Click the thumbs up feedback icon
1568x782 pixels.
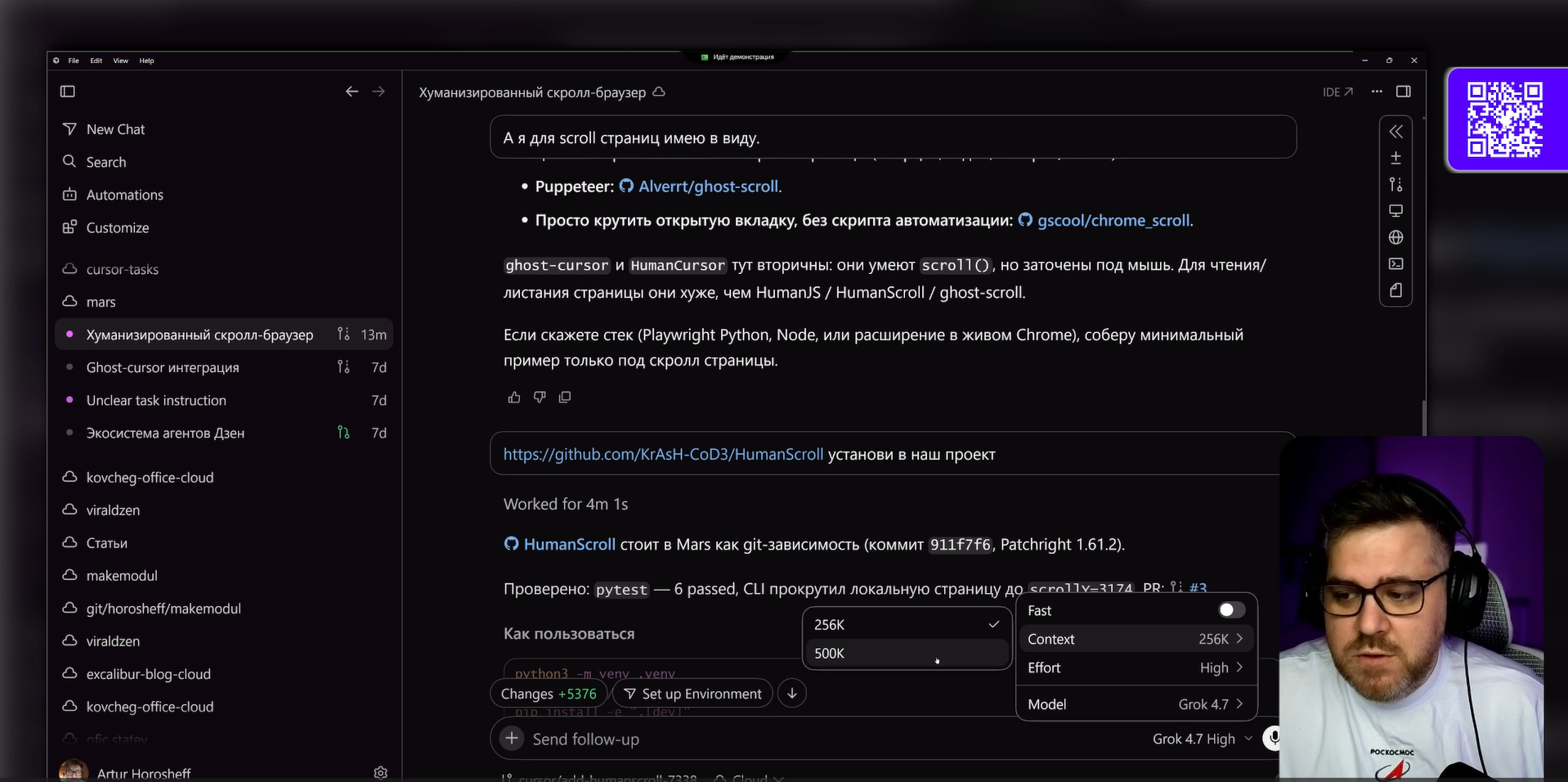[x=514, y=398]
